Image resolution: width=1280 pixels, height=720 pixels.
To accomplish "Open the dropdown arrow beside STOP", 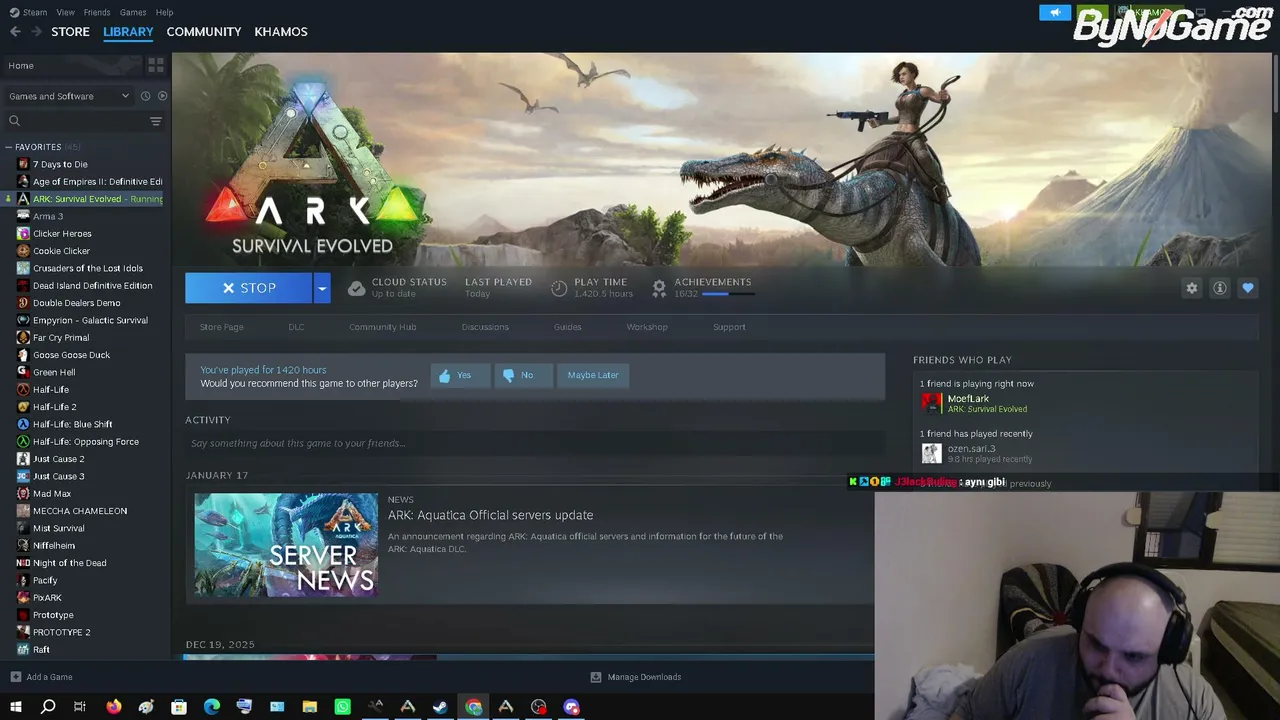I will [x=322, y=288].
